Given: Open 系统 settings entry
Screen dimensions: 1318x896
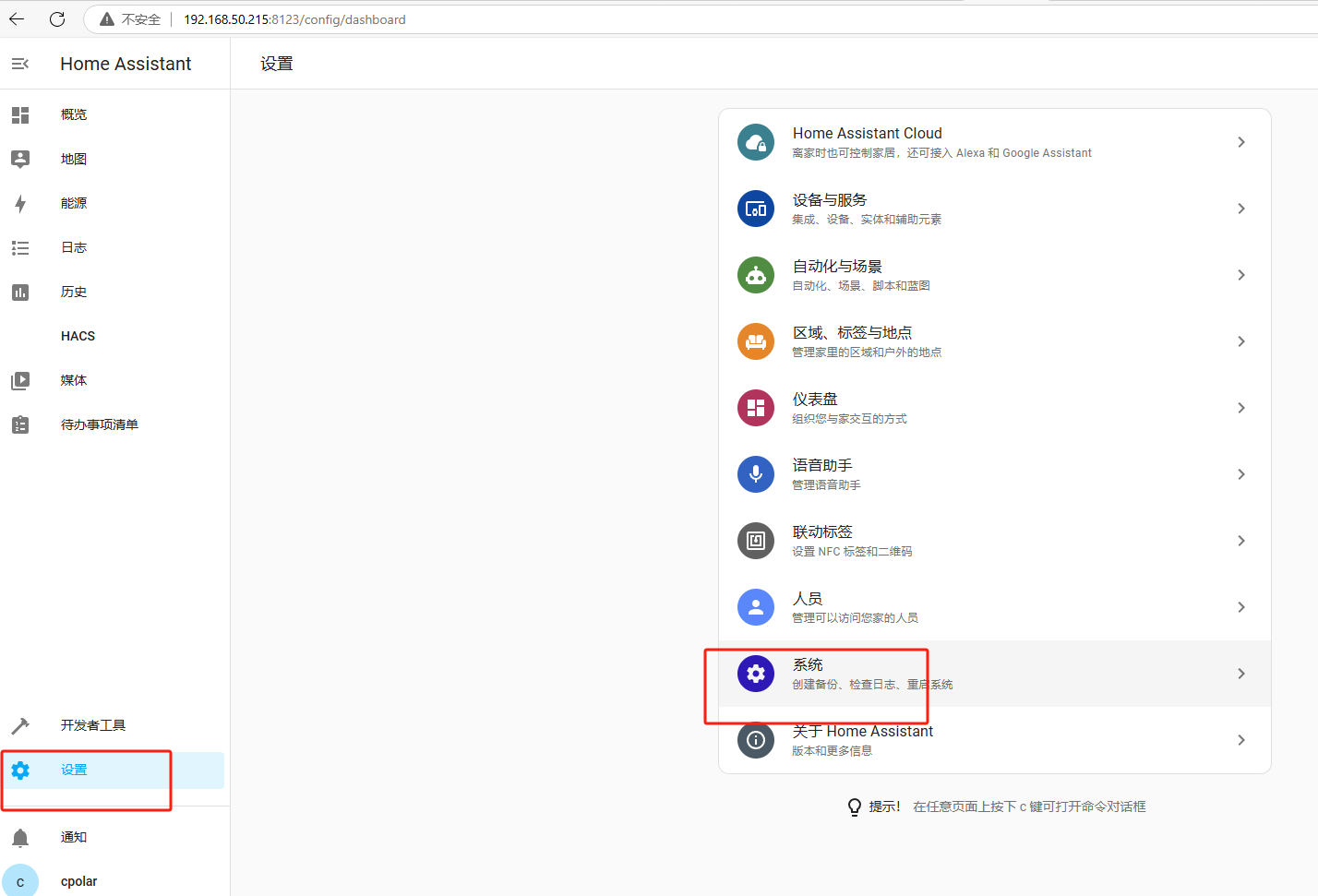Looking at the screenshot, I should pyautogui.click(x=995, y=674).
